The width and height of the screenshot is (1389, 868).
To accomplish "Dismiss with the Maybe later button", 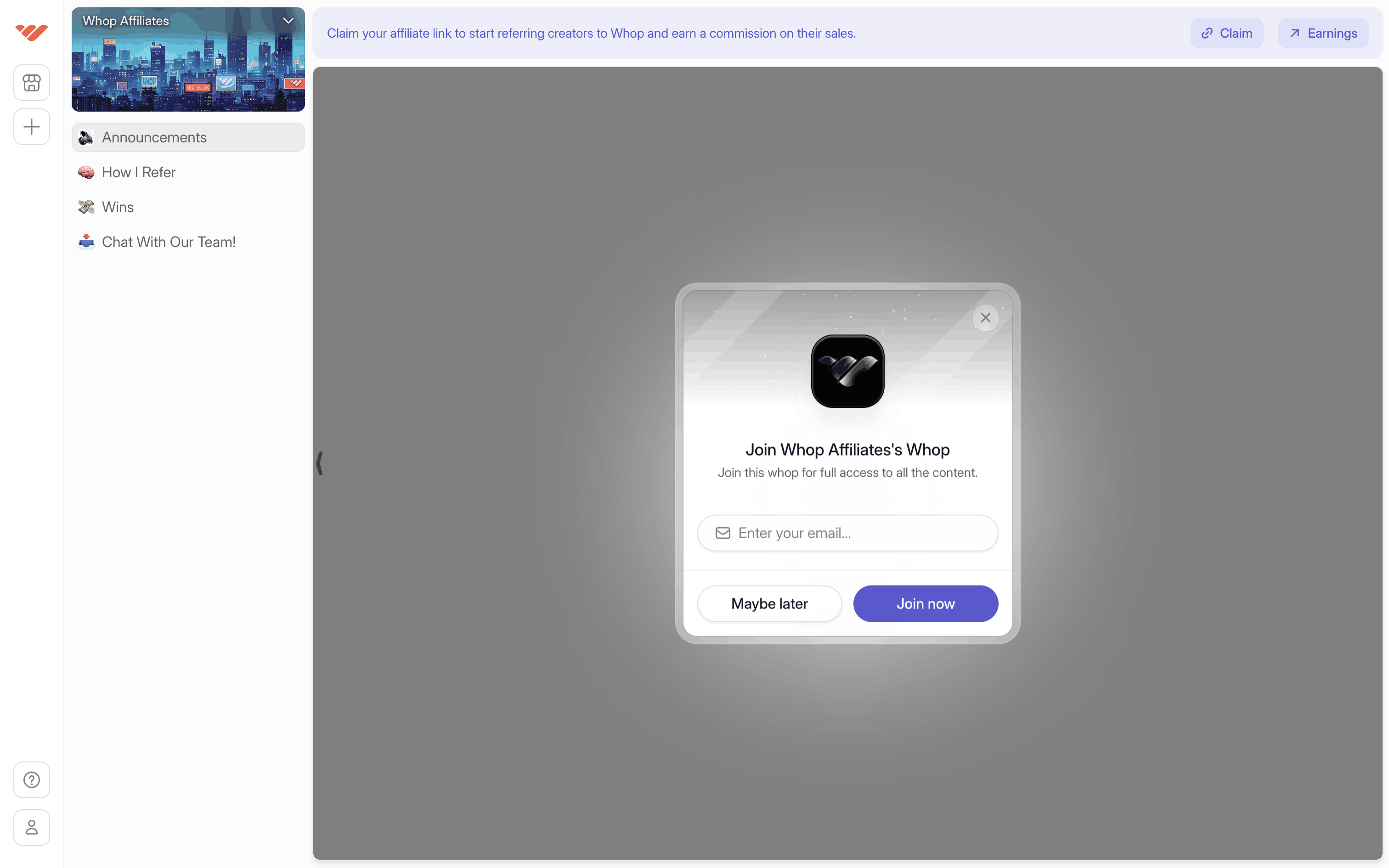I will [769, 603].
